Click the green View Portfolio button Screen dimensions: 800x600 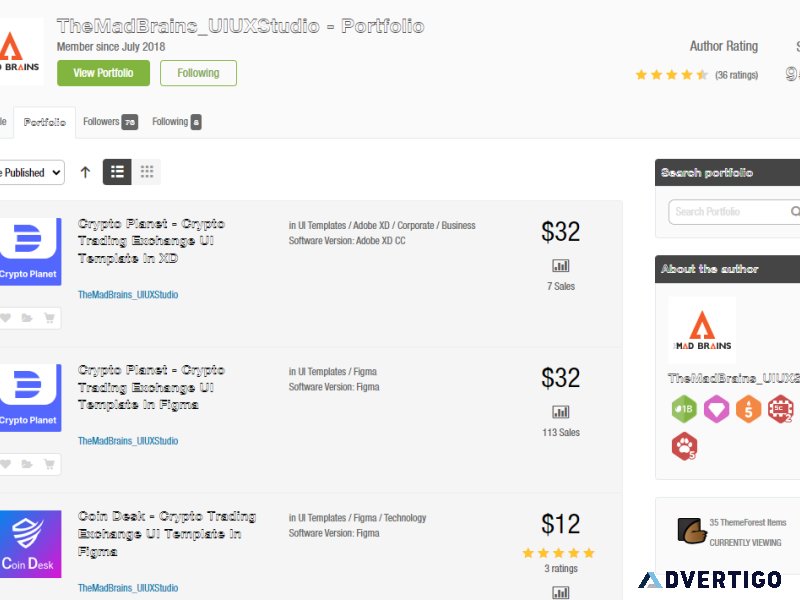coord(104,73)
